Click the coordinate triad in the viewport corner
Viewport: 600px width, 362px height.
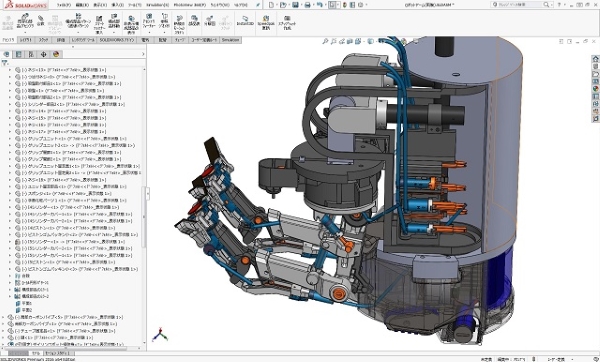[x=160, y=335]
